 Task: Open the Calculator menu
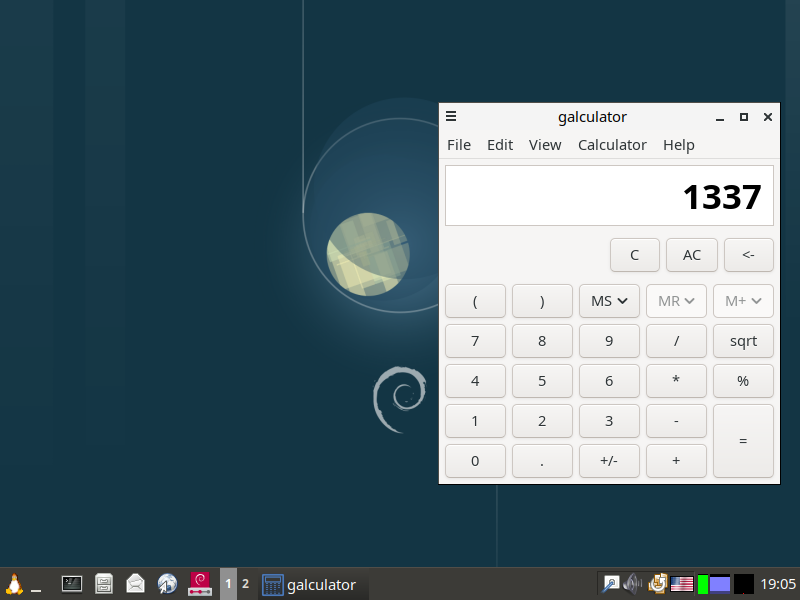[612, 145]
